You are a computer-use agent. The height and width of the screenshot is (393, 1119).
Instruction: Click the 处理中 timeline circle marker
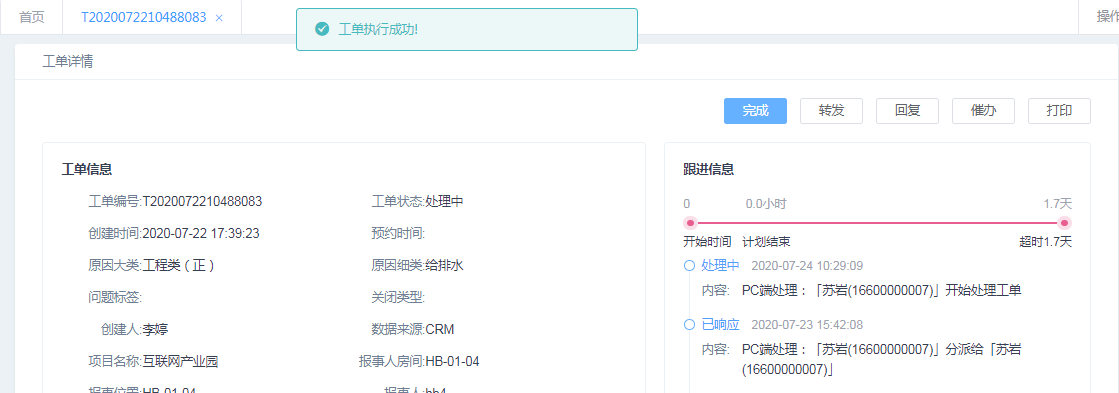click(689, 266)
